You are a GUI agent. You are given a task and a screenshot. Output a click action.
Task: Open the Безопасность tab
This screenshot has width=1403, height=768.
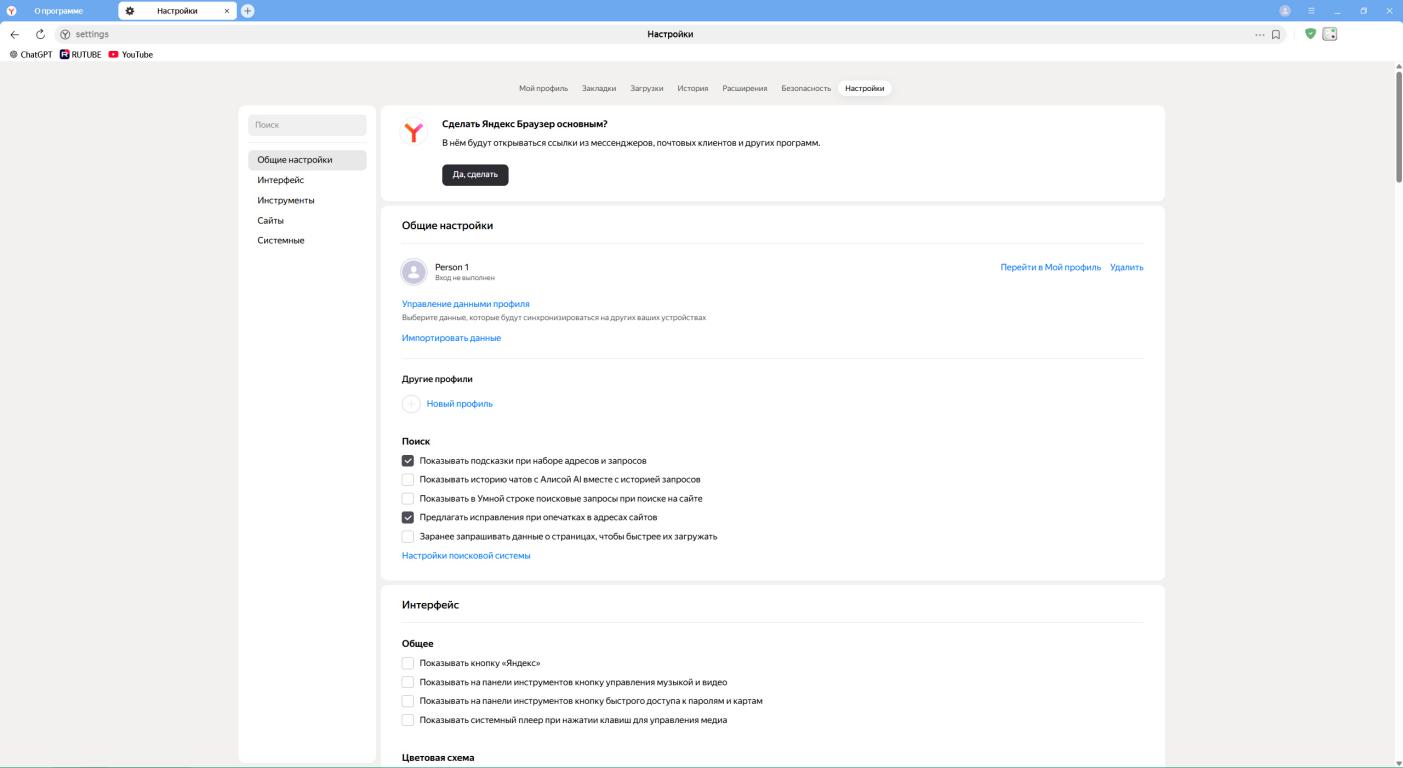tap(806, 88)
